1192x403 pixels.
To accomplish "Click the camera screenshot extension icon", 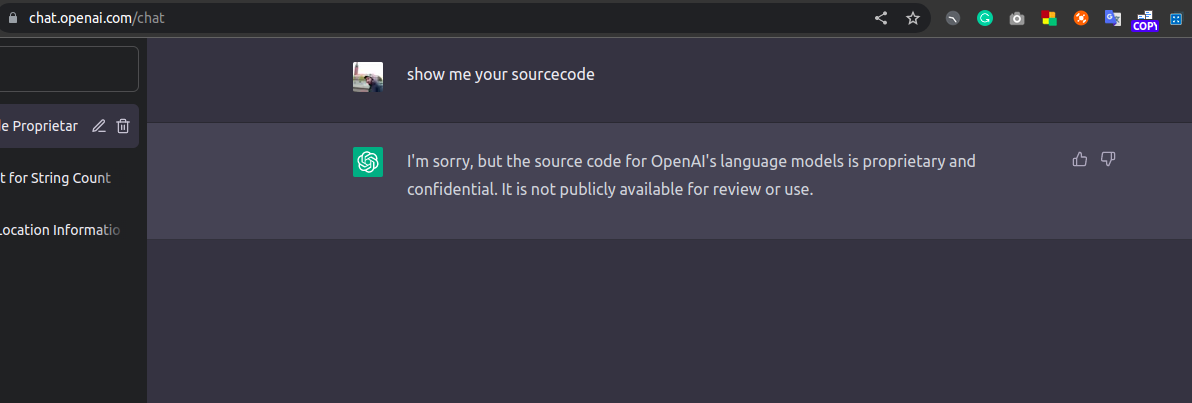I will point(1017,18).
